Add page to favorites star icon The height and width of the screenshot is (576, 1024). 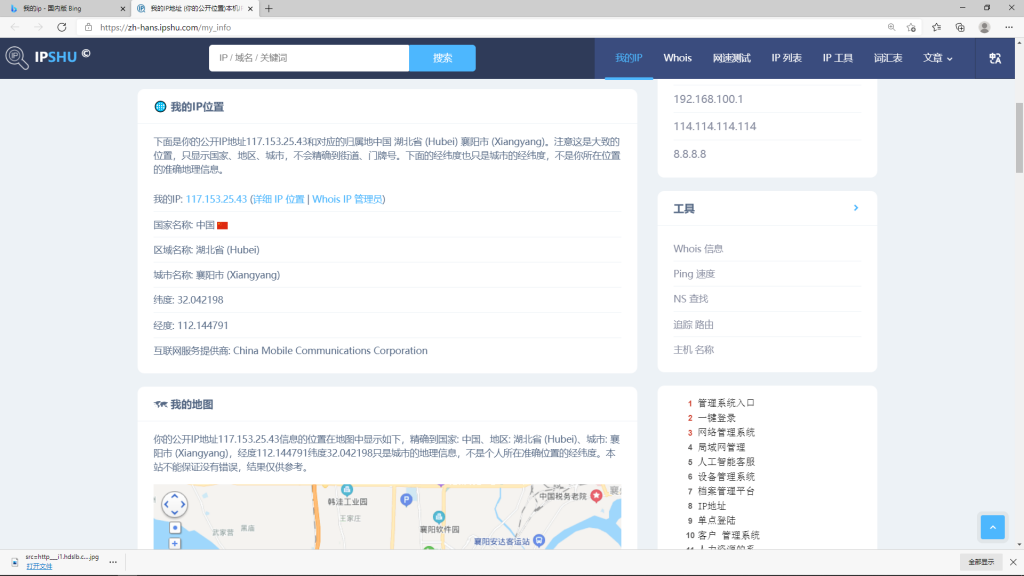(911, 27)
